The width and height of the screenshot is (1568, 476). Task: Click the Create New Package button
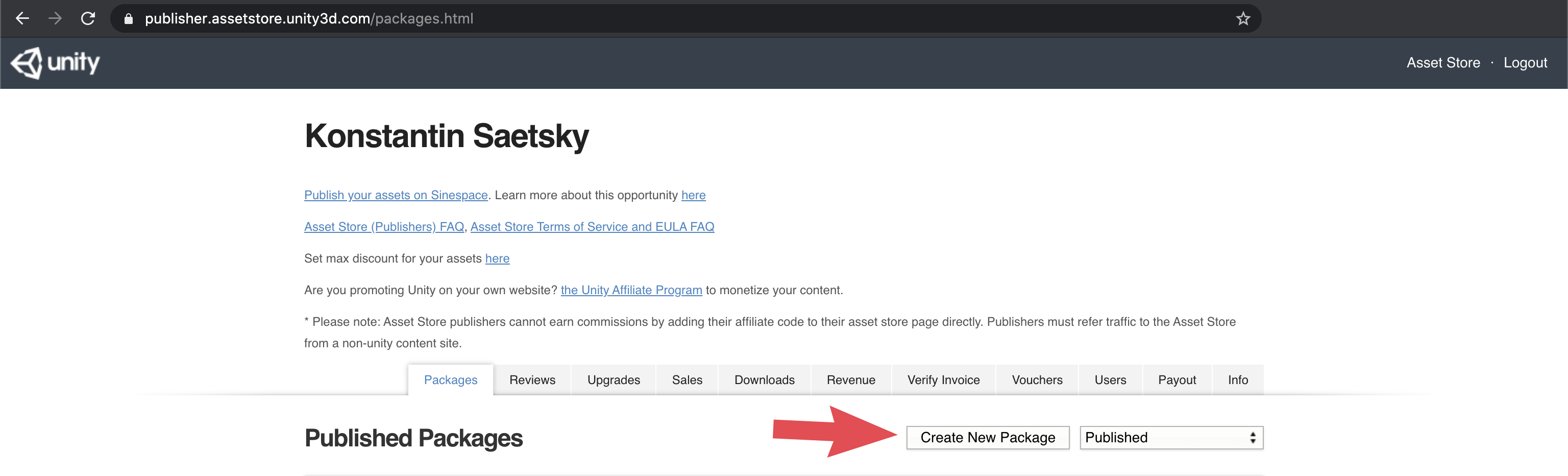[988, 438]
